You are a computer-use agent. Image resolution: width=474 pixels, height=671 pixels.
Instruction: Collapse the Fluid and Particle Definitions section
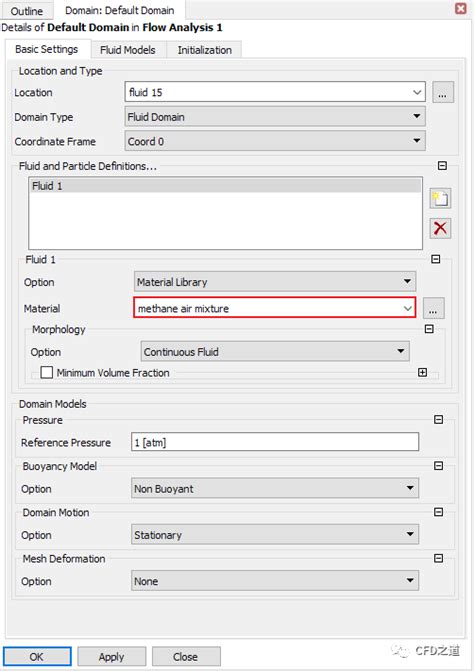pos(442,166)
